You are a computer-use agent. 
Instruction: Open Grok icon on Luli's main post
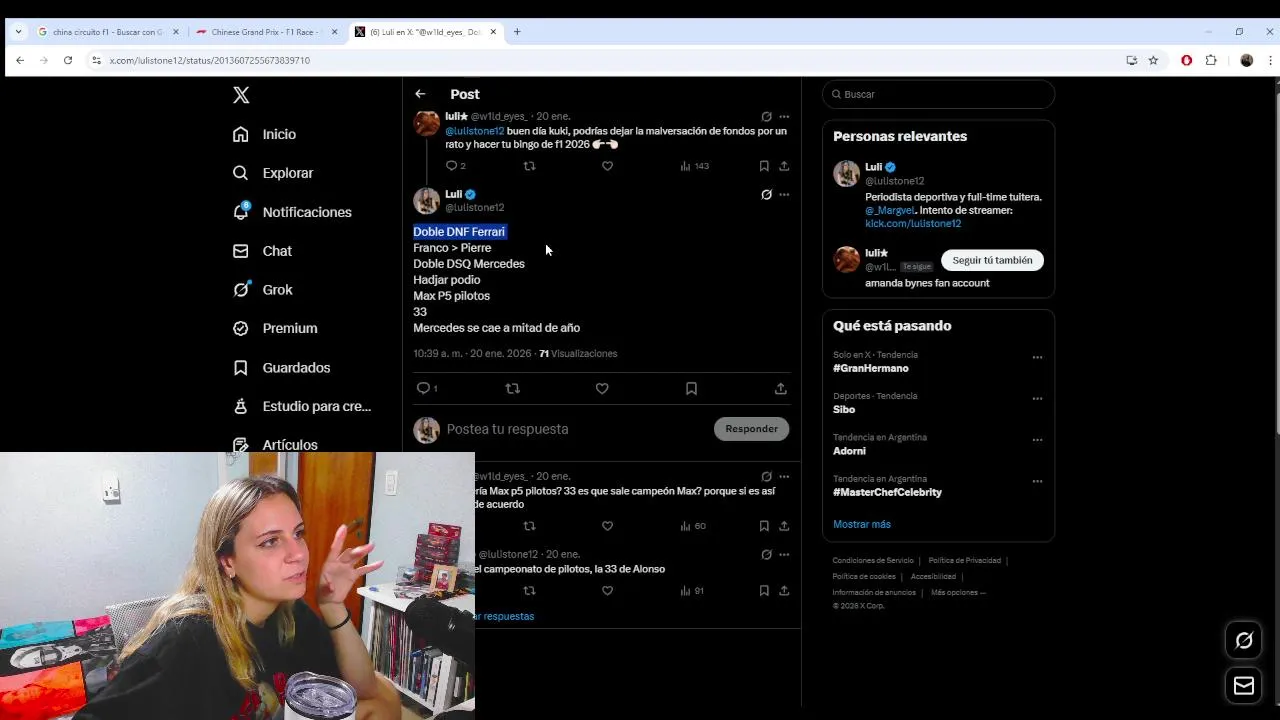pyautogui.click(x=766, y=194)
